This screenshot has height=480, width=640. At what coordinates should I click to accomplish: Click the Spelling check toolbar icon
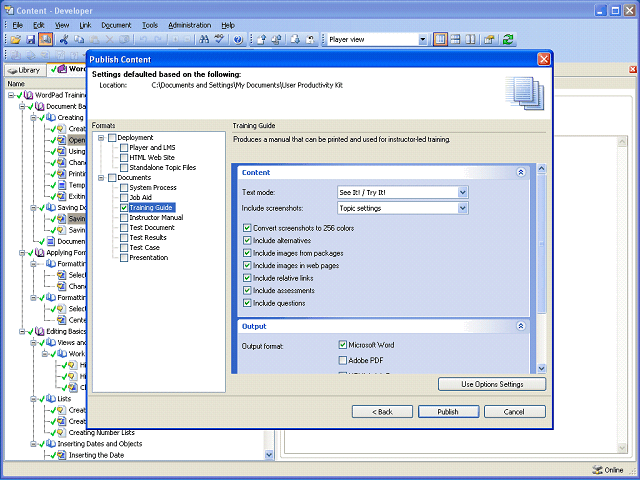[219, 40]
